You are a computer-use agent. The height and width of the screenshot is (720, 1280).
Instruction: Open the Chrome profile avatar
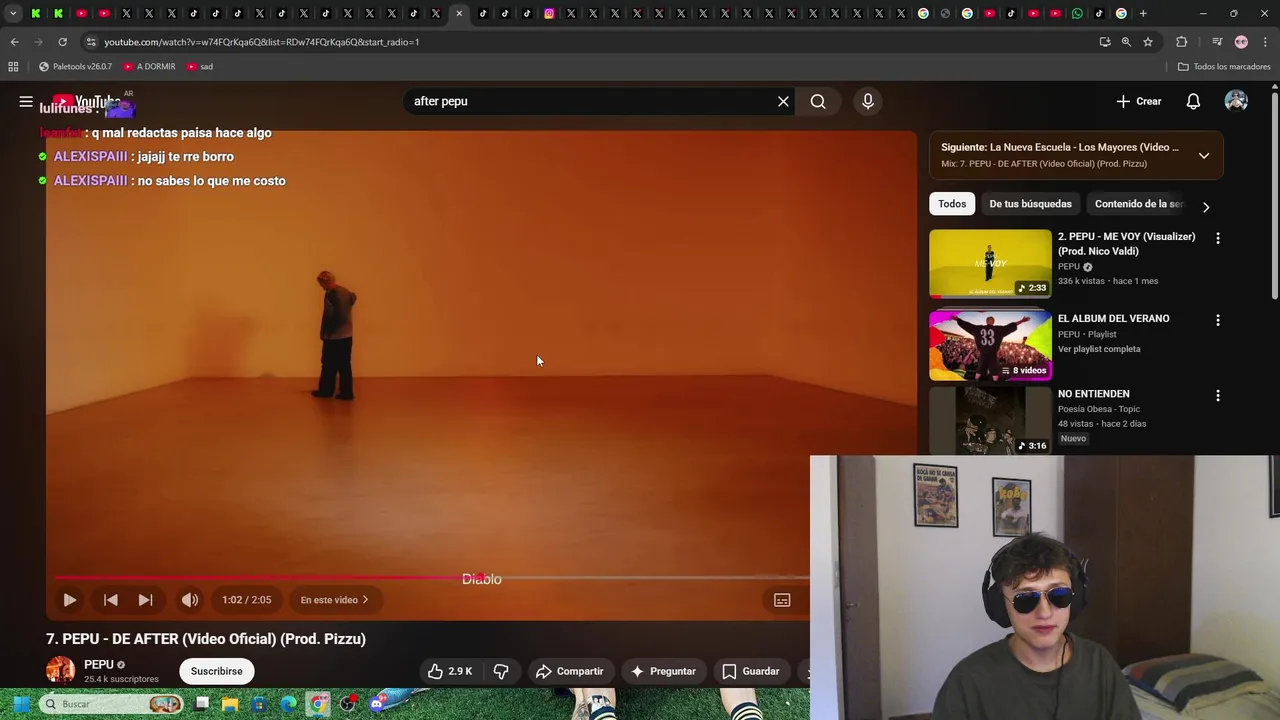tap(1241, 42)
